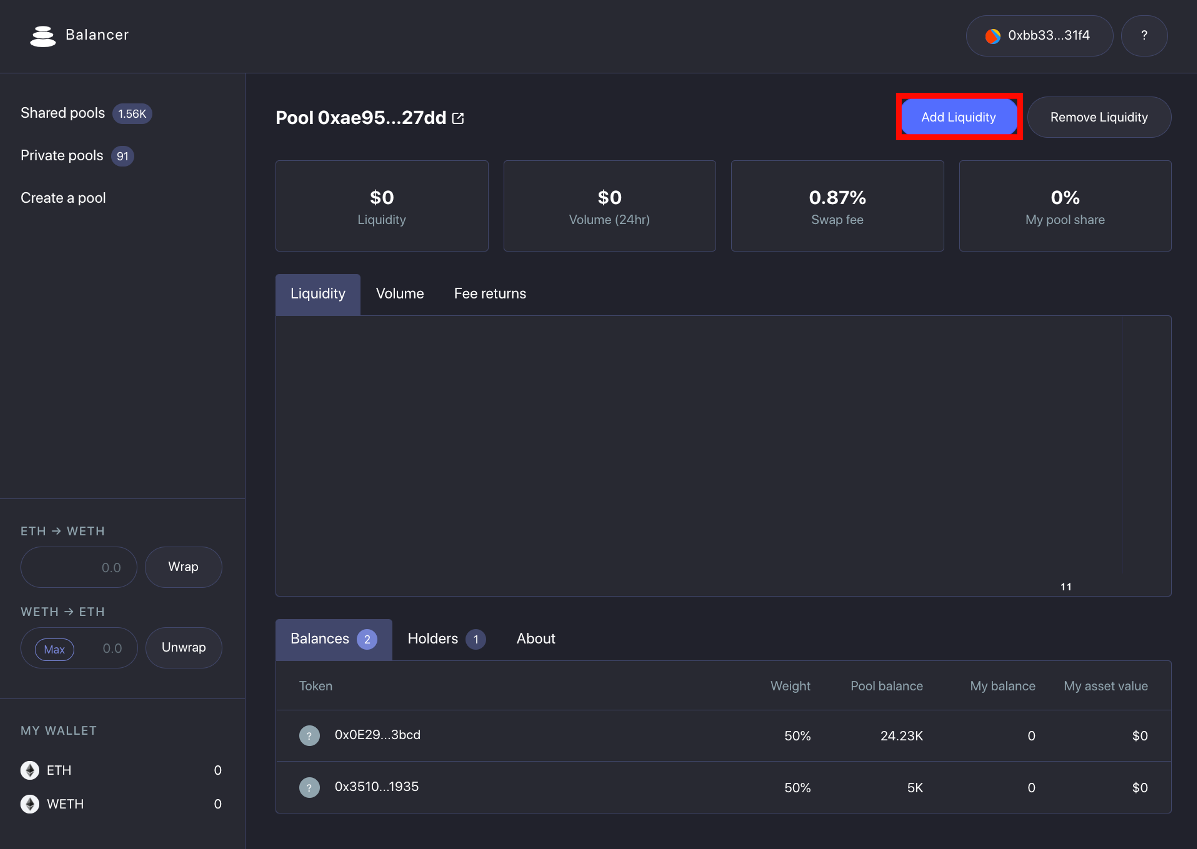Click Max in the WETH to ETH field
The width and height of the screenshot is (1197, 849).
tap(52, 648)
